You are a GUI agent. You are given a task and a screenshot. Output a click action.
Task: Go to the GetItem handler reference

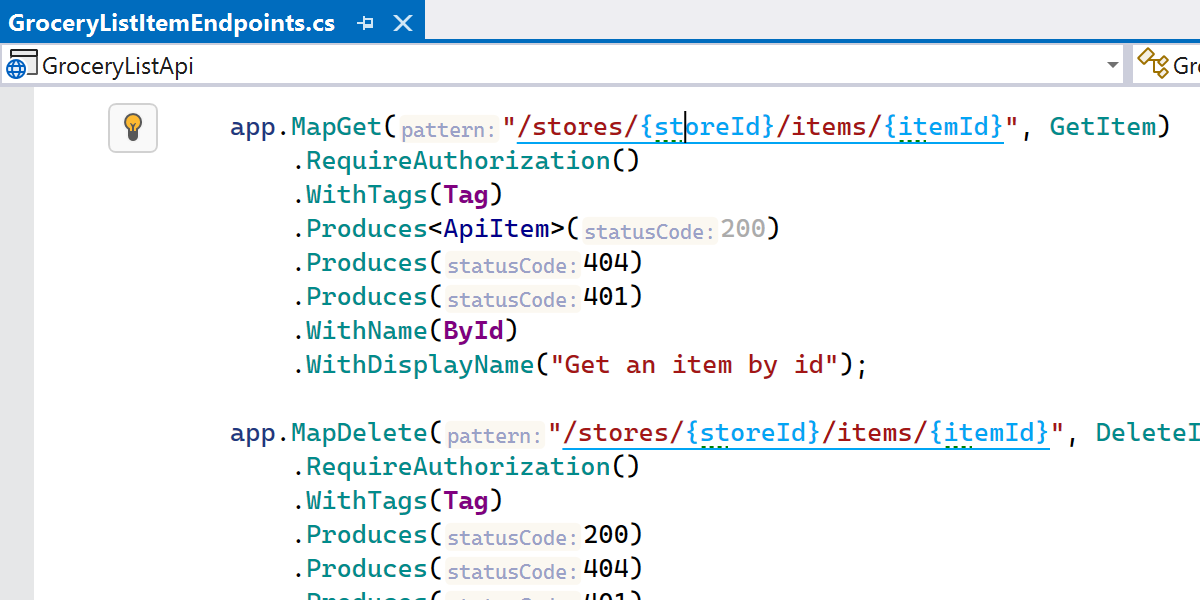1102,127
